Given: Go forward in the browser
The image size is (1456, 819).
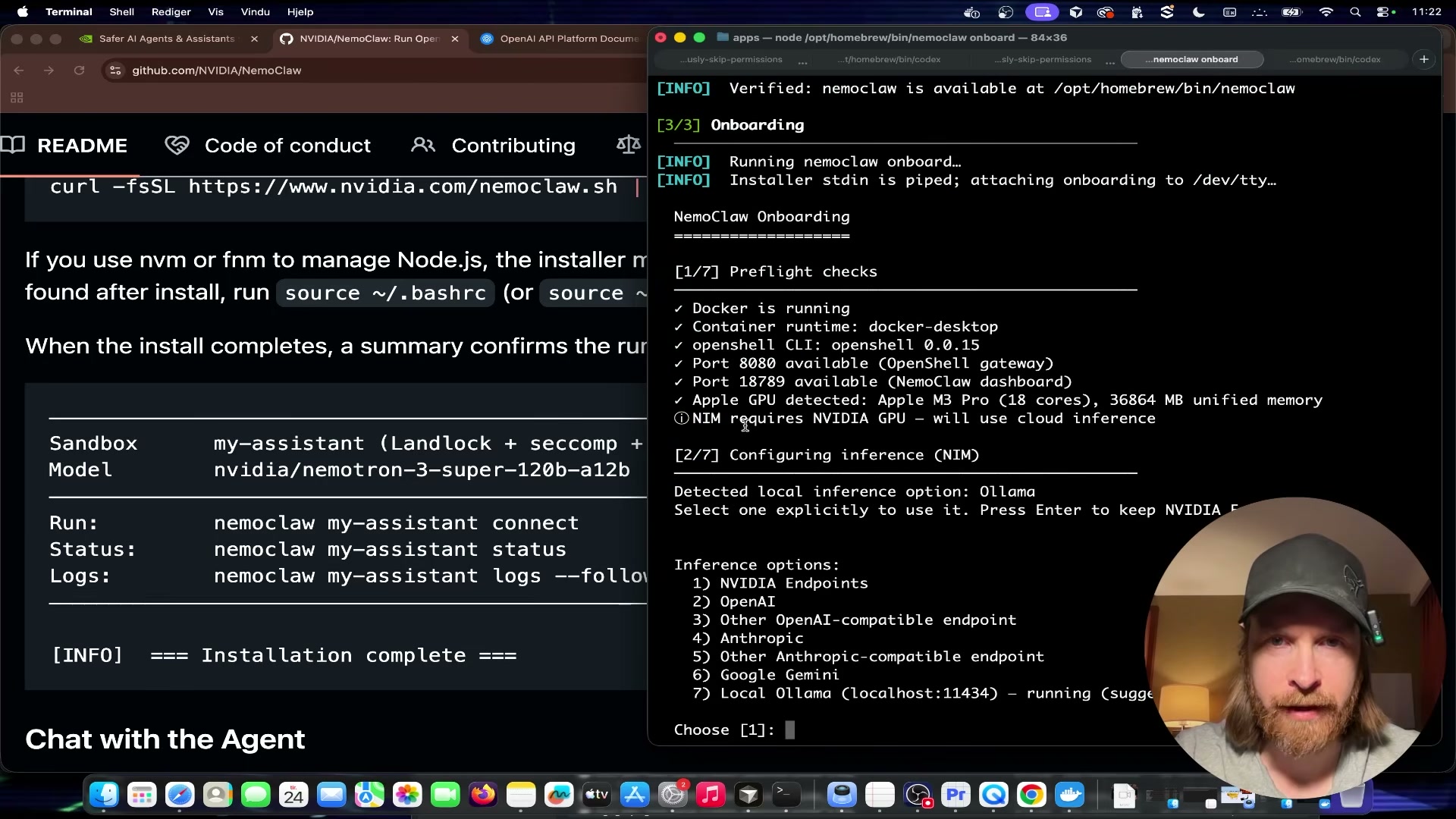Looking at the screenshot, I should pyautogui.click(x=49, y=71).
